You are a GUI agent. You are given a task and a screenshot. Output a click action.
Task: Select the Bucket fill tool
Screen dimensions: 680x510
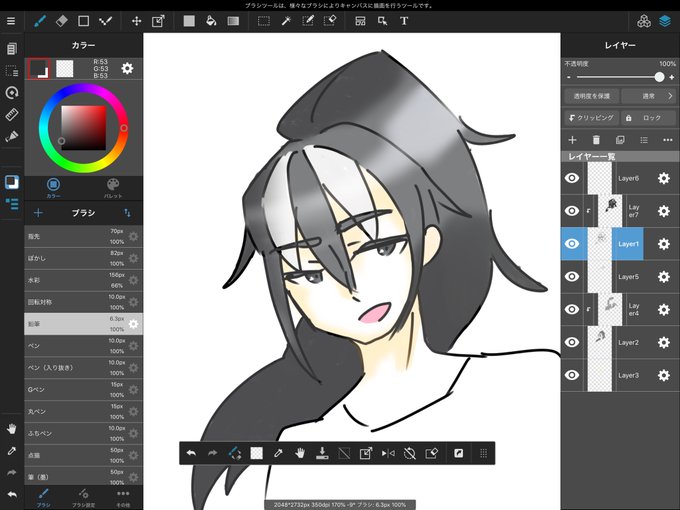coord(211,21)
